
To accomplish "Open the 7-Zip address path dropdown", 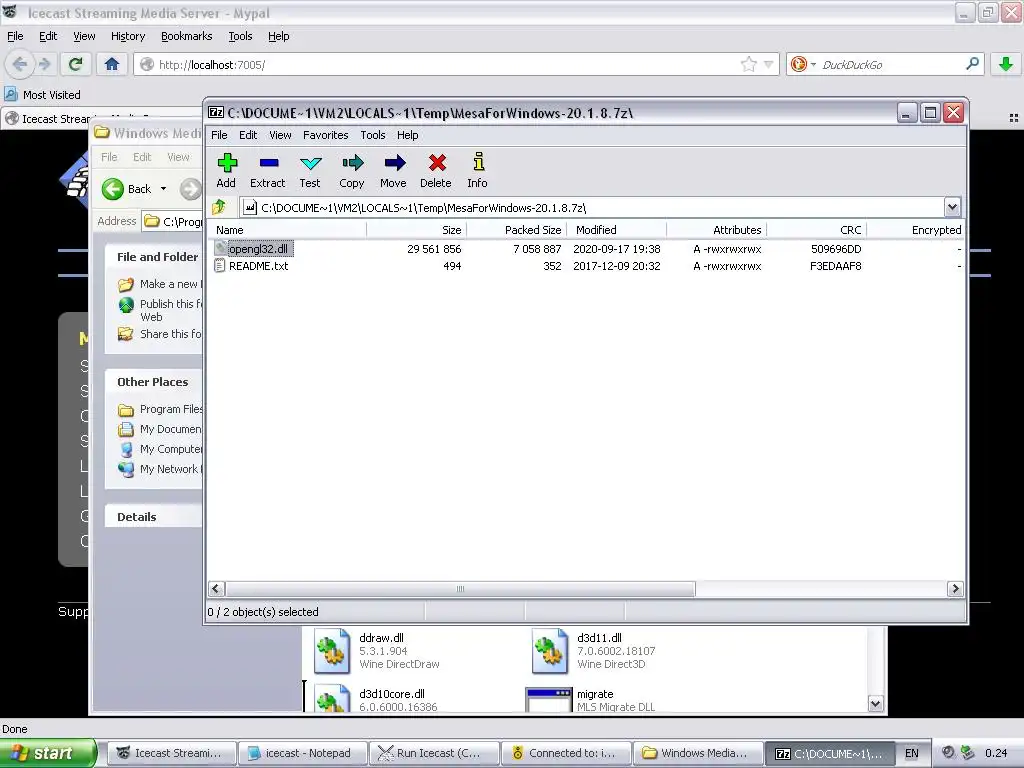I will [x=952, y=208].
